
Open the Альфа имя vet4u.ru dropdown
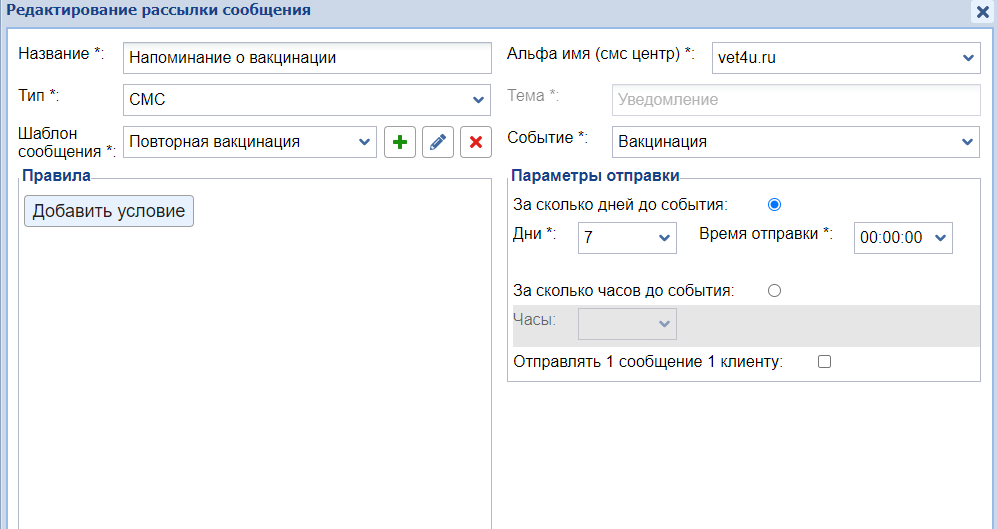845,58
